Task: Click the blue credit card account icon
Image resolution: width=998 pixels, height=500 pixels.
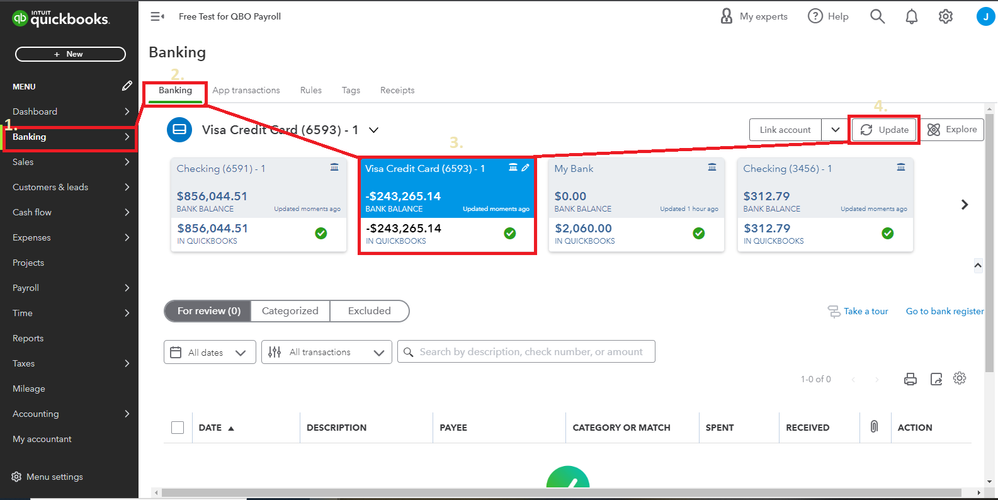Action: 179,130
